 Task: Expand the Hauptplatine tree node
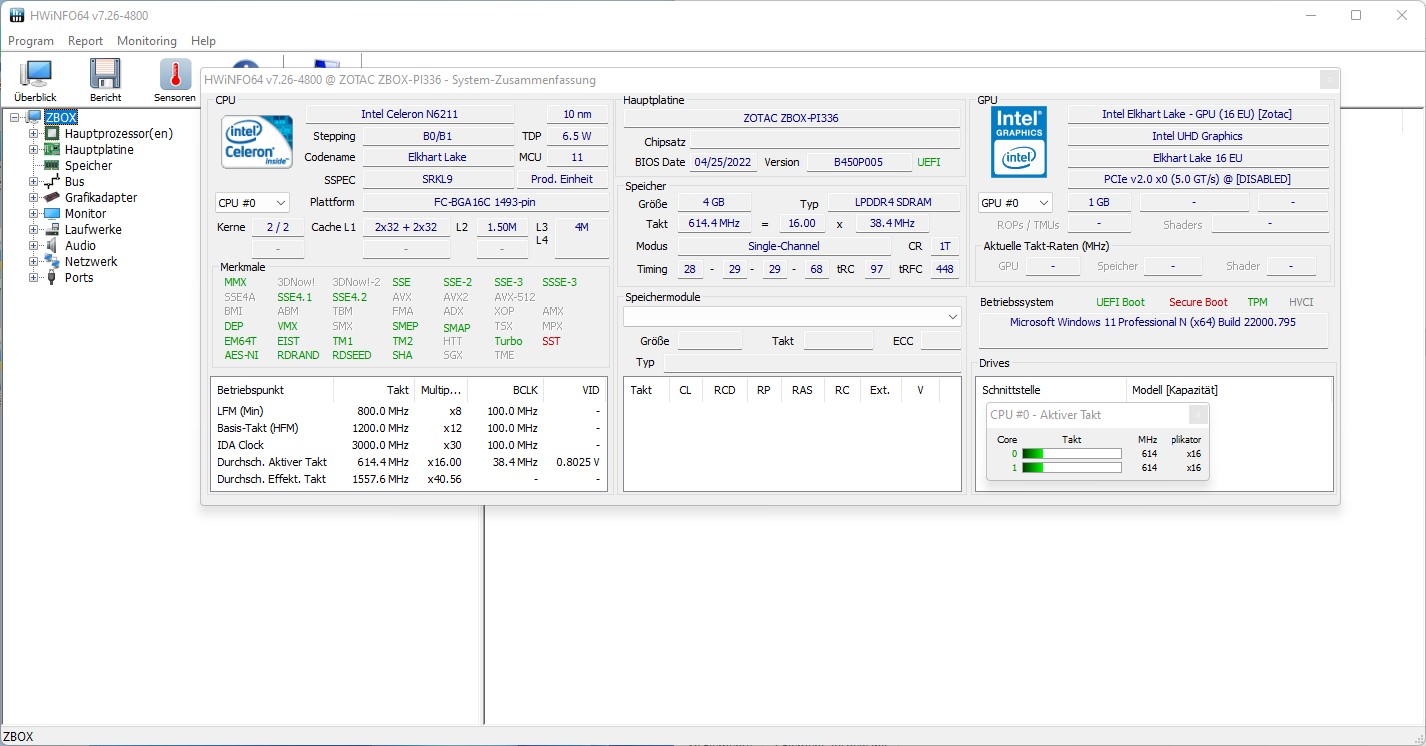pos(34,150)
